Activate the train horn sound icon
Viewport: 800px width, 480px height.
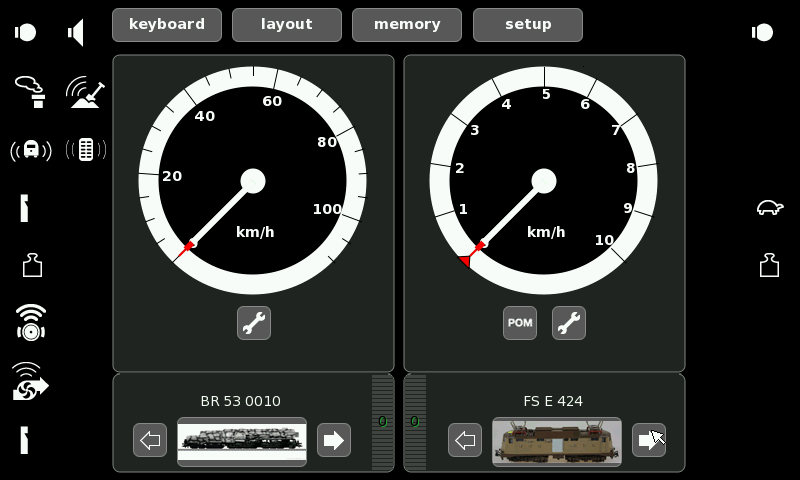click(31, 150)
